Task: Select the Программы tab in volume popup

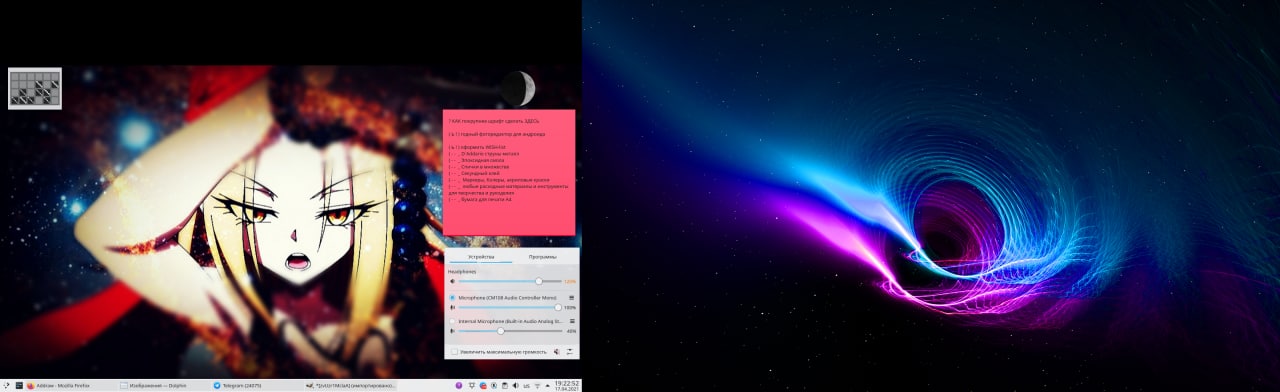Action: pyautogui.click(x=543, y=257)
